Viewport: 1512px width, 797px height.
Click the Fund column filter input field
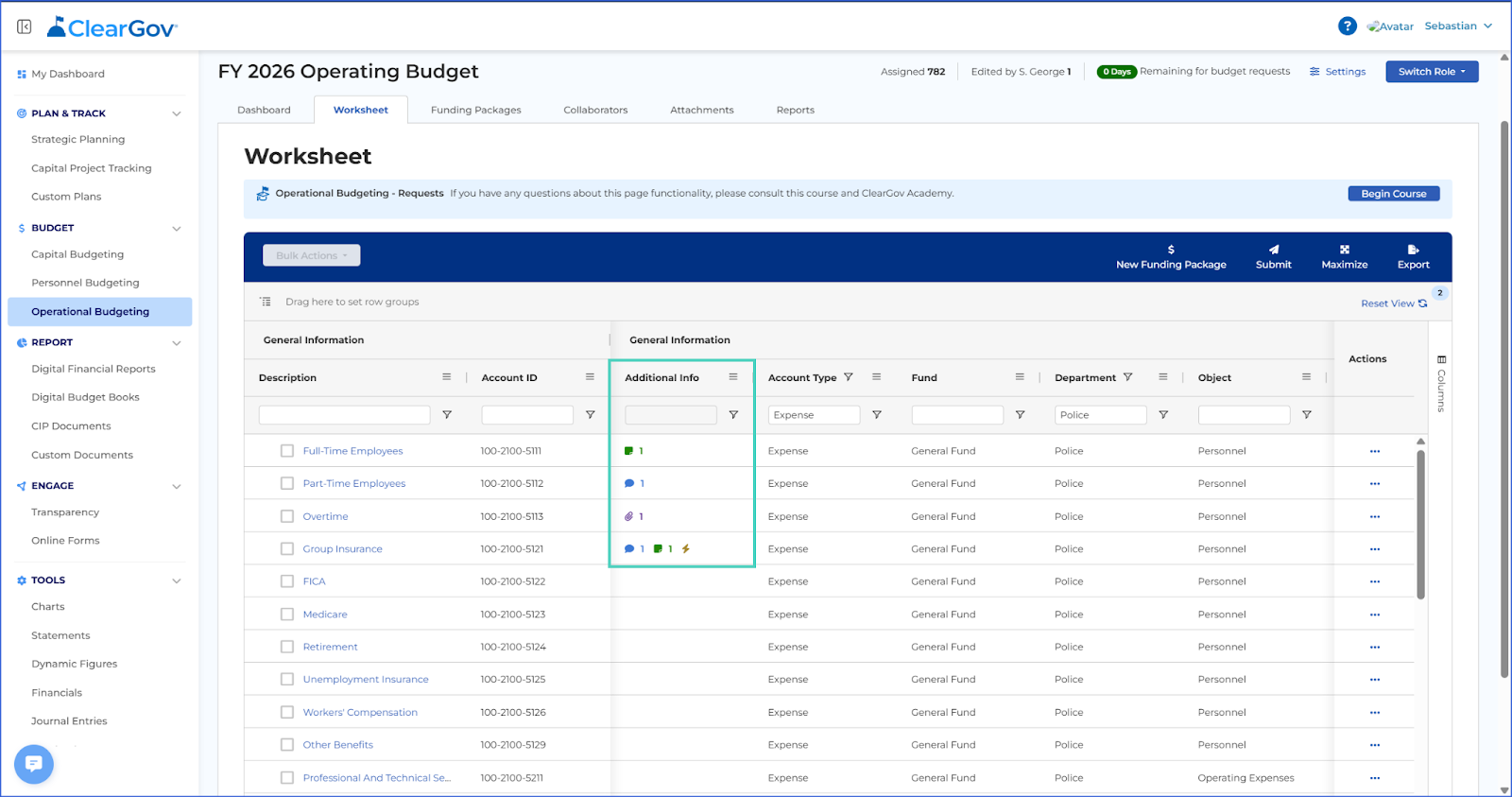(957, 415)
